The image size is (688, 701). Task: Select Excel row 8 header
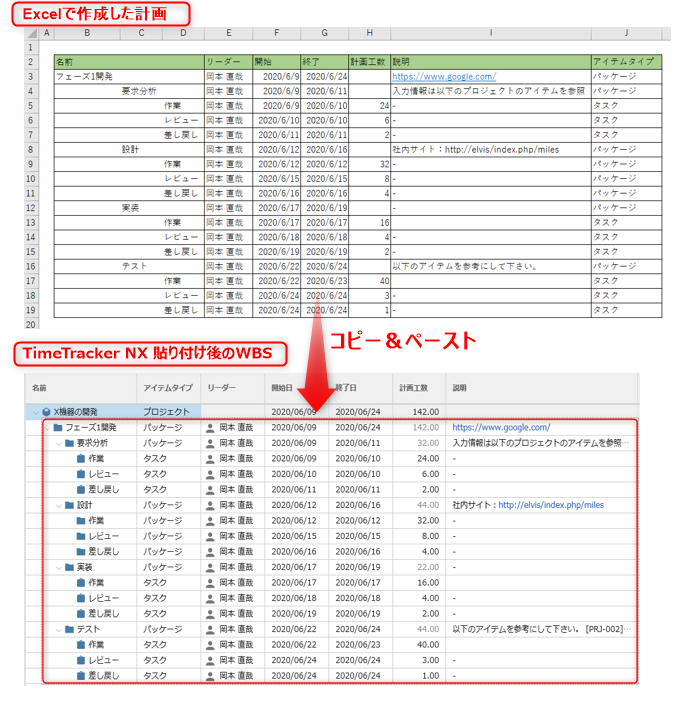click(x=31, y=149)
